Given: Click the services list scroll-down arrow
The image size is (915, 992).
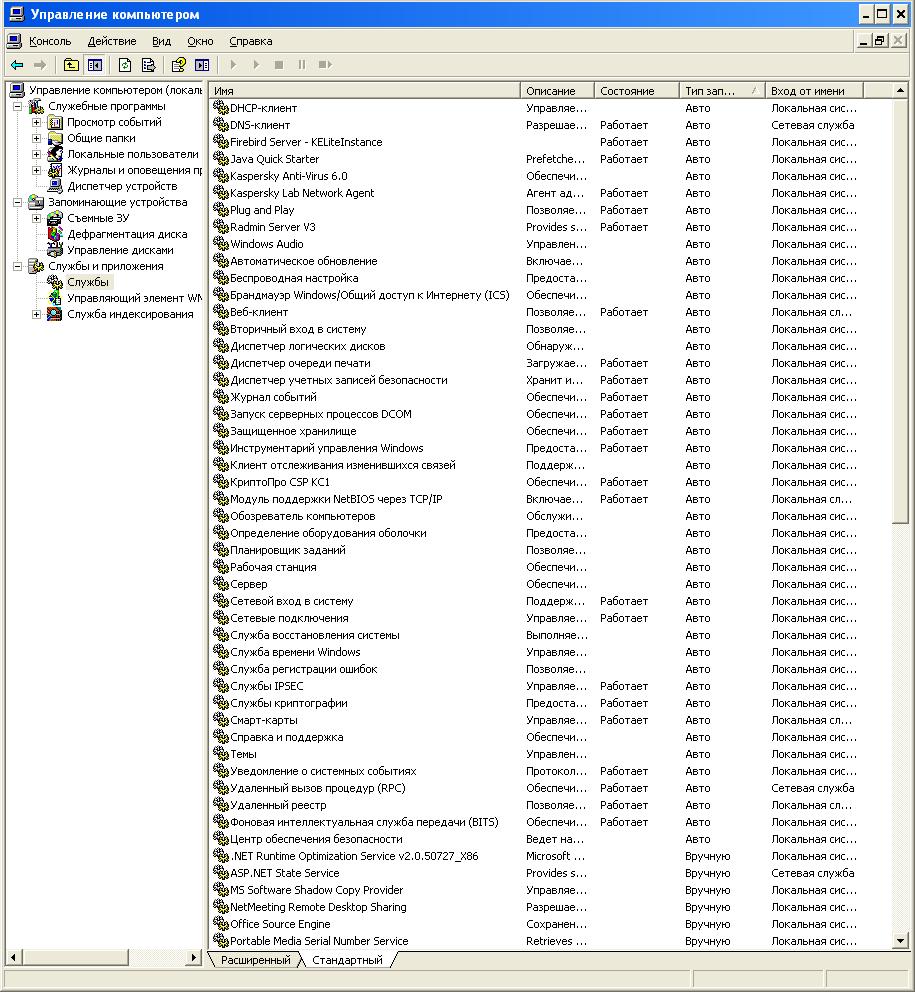Looking at the screenshot, I should click(900, 941).
